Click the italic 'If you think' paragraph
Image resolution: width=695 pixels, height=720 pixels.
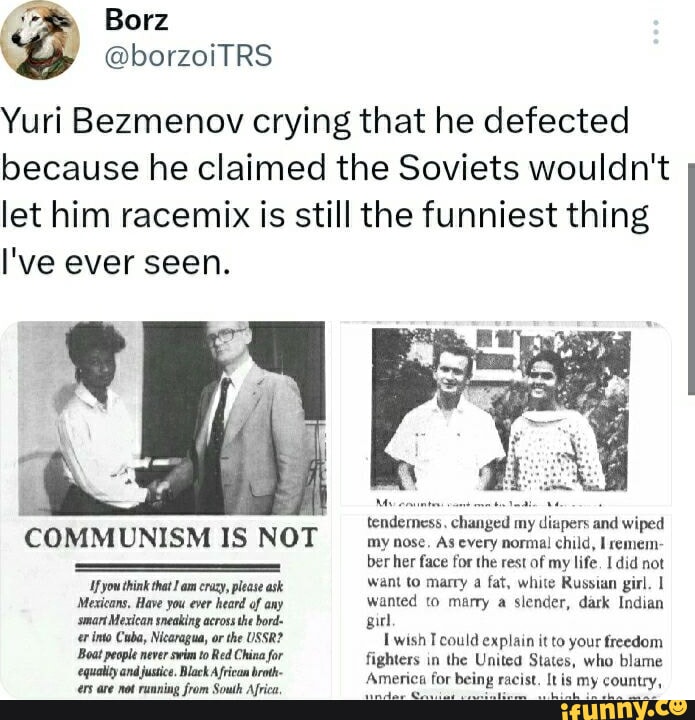tap(179, 638)
